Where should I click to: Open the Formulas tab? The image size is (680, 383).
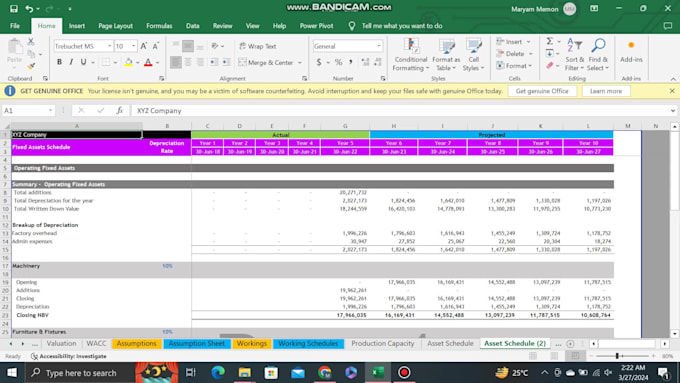[x=159, y=26]
